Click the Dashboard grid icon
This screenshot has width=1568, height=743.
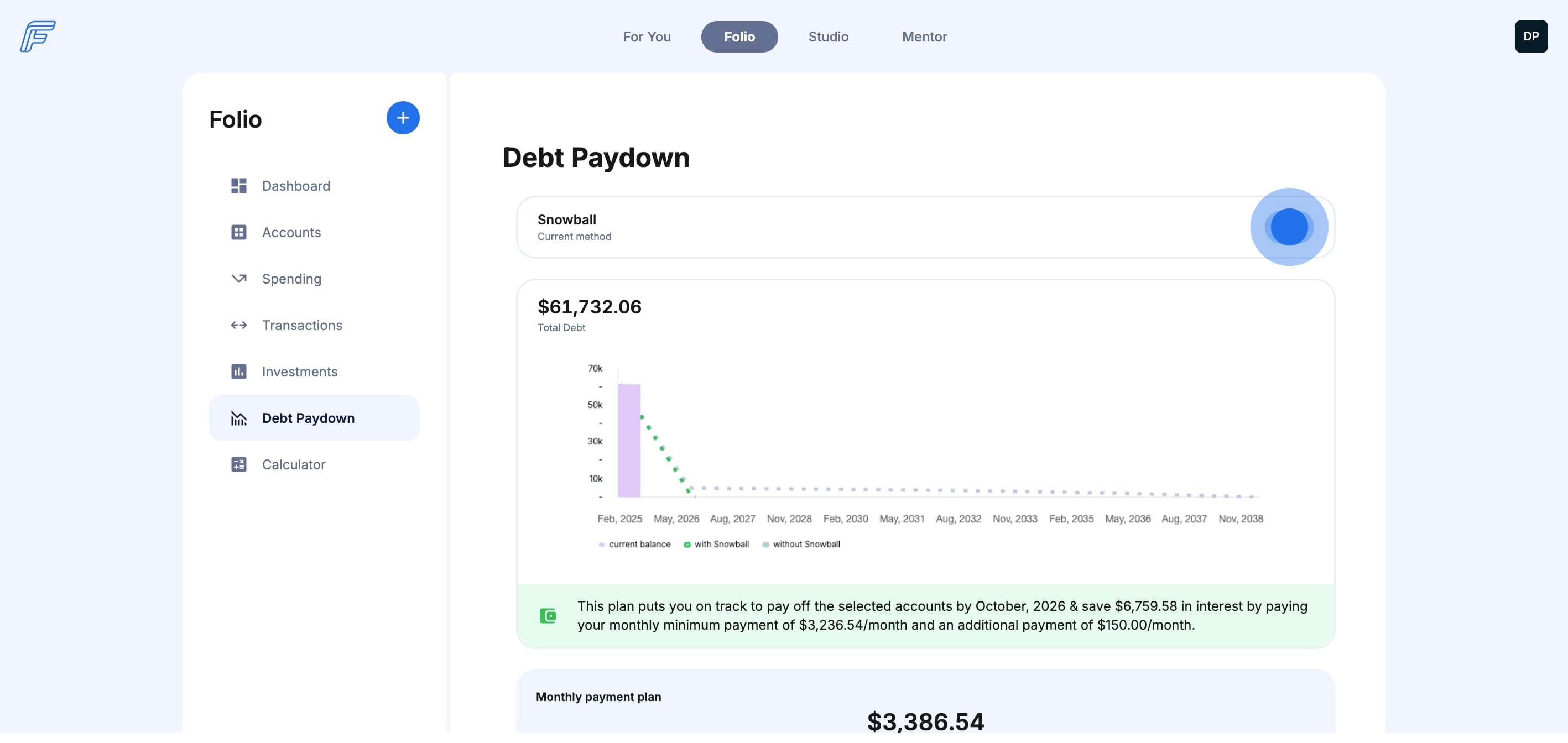(238, 186)
